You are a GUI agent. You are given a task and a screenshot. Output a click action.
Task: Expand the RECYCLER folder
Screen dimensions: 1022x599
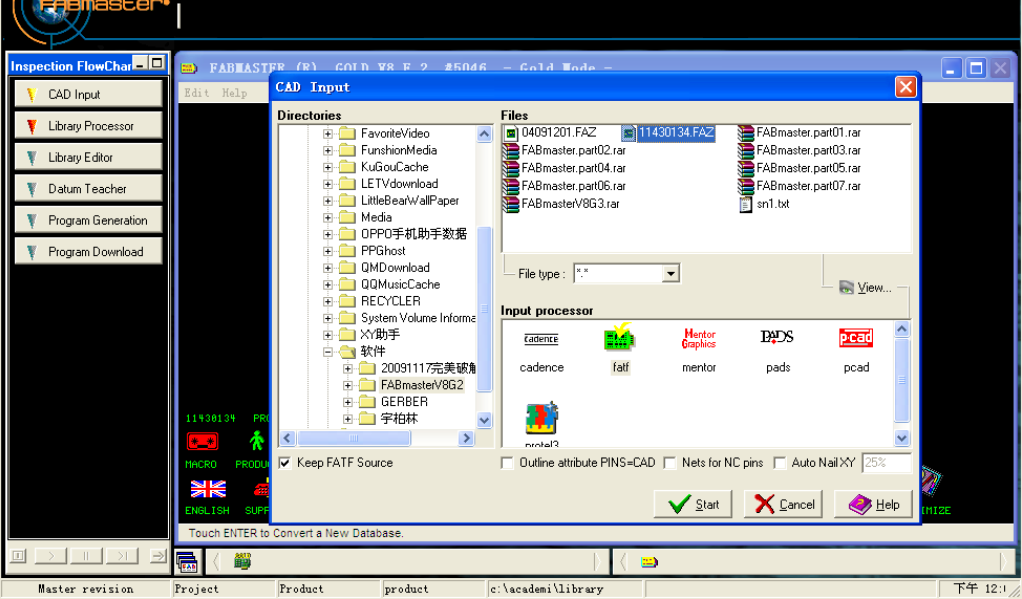pos(328,302)
